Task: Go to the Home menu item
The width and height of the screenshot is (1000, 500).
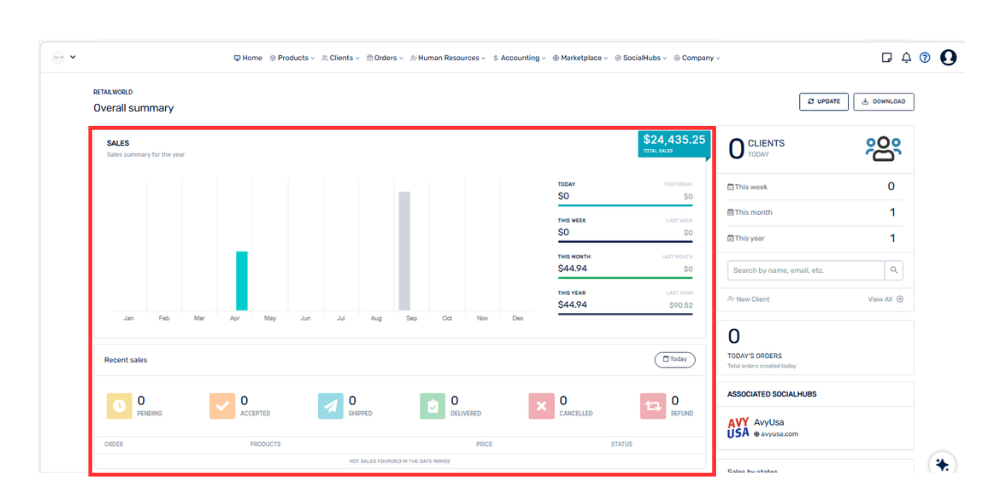Action: coord(248,58)
